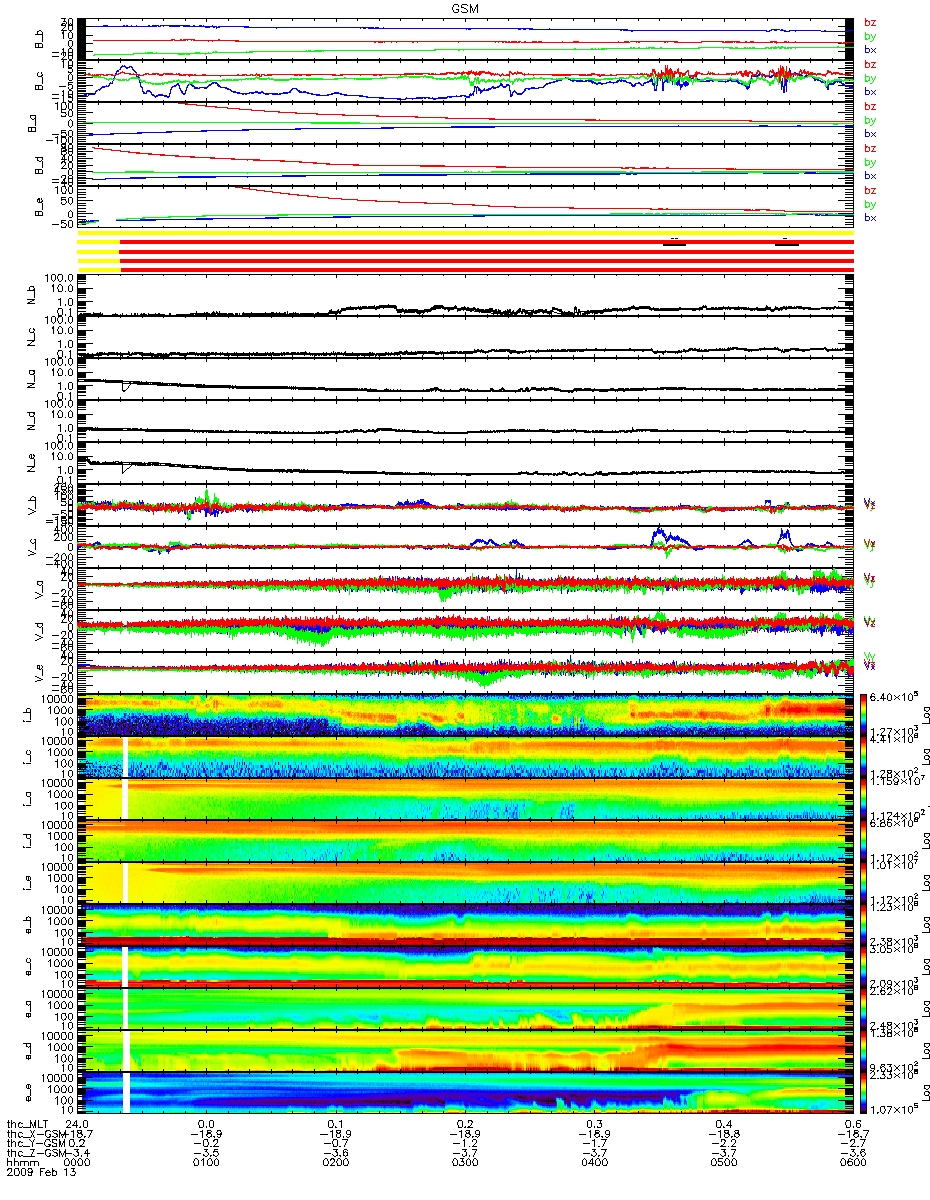Viewport: 930px width, 1200px height.
Task: Click the 0400 time tick label
Action: pyautogui.click(x=594, y=1163)
